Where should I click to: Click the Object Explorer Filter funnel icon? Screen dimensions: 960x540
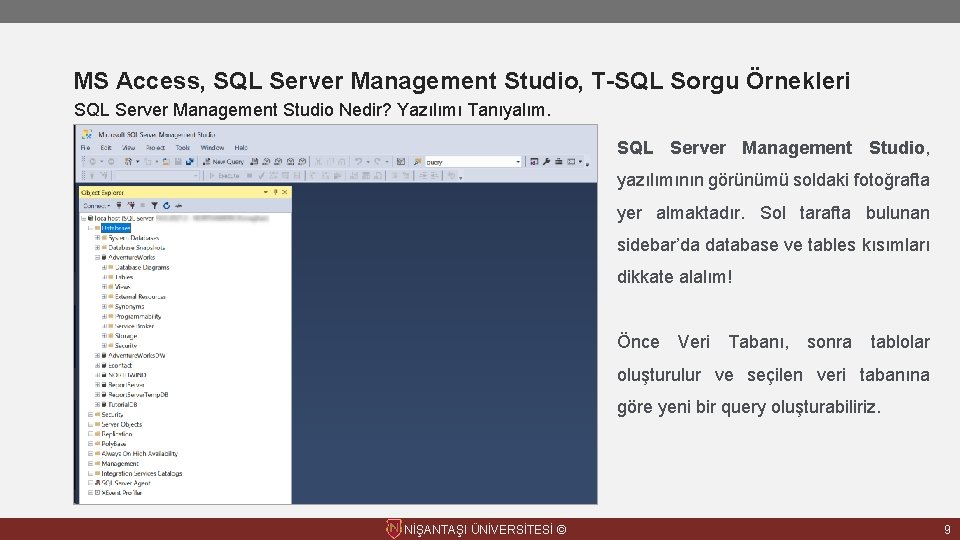(x=154, y=206)
